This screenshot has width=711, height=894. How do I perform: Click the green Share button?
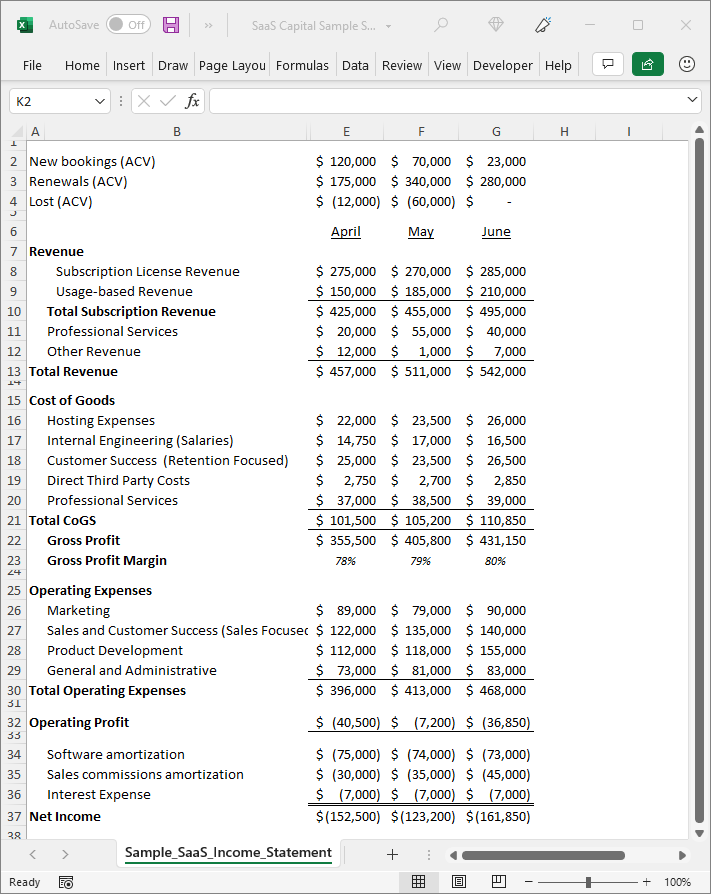pos(648,64)
